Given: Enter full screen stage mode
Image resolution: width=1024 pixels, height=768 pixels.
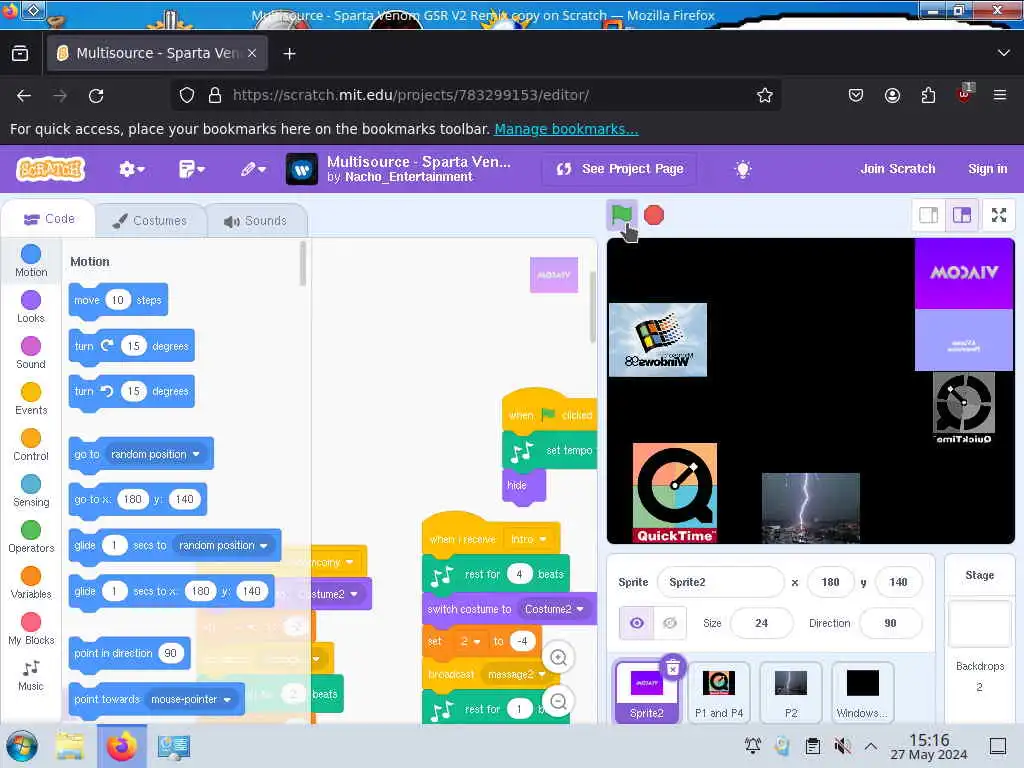Looking at the screenshot, I should (x=999, y=215).
